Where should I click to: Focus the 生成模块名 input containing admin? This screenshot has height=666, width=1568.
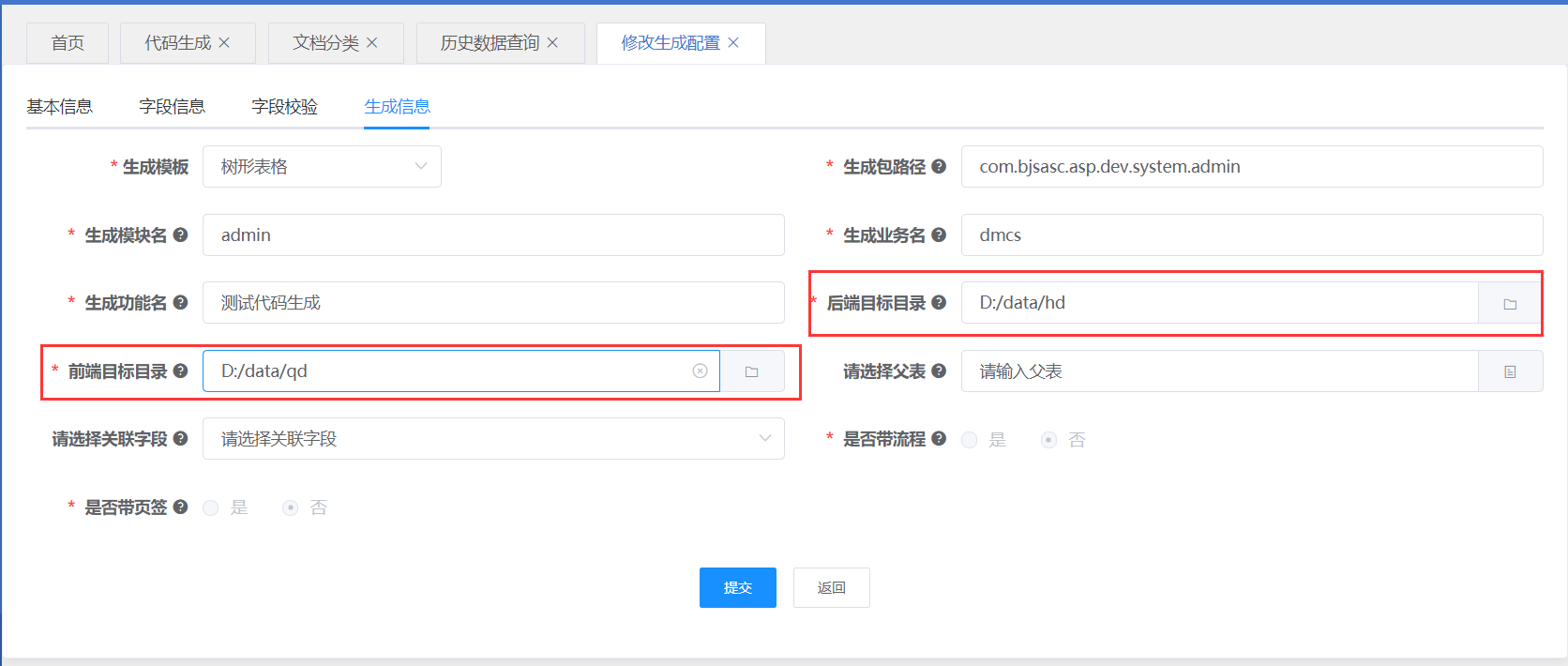493,235
